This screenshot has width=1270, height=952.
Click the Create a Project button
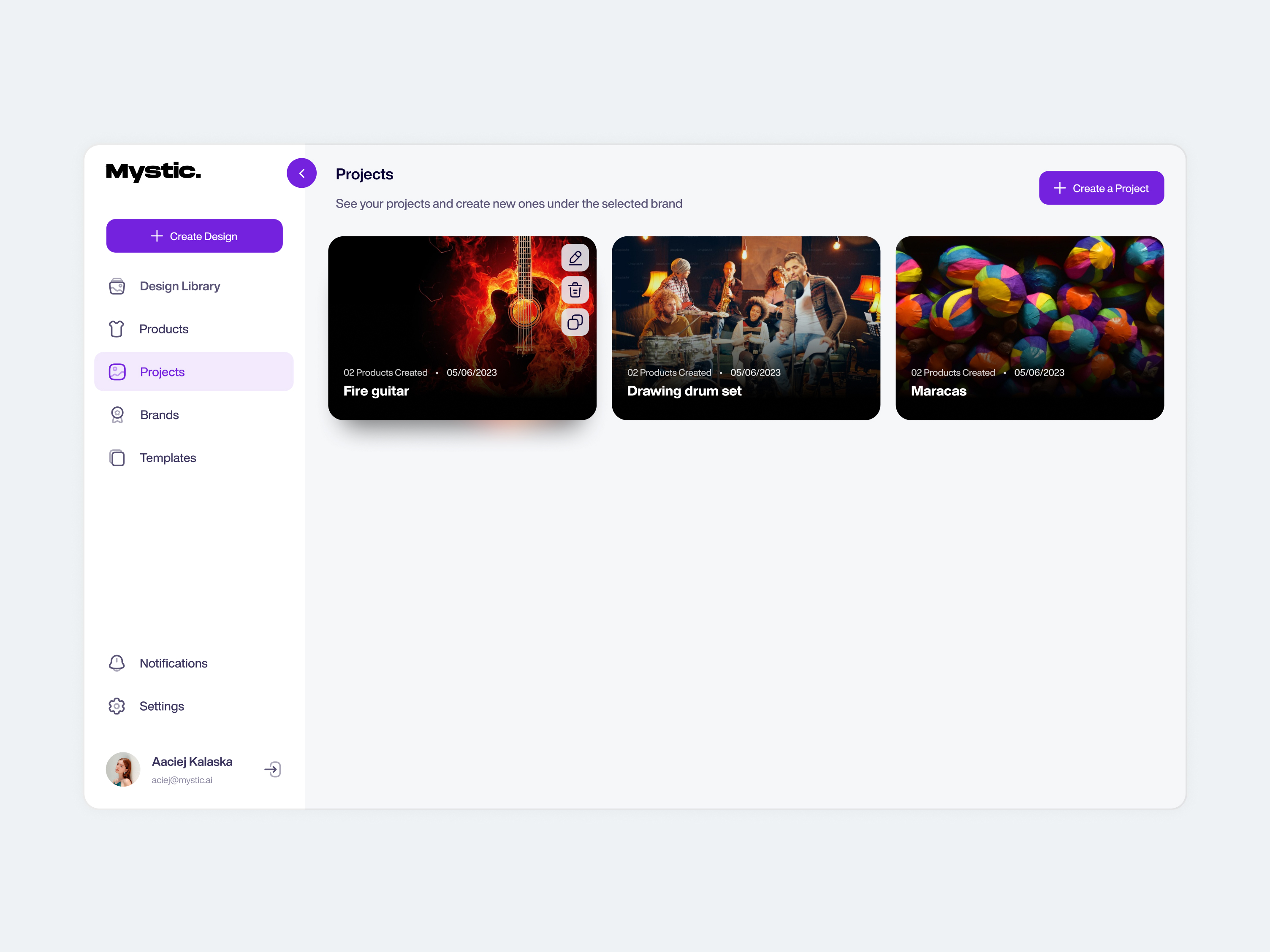click(1101, 188)
